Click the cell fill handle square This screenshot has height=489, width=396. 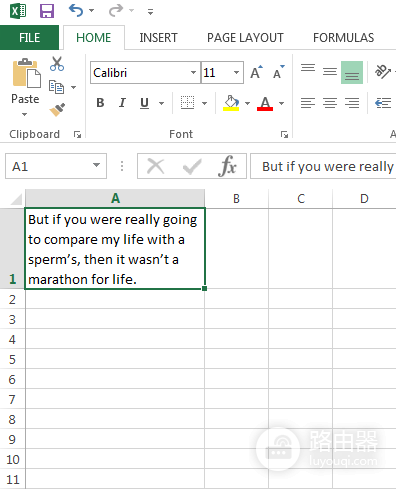point(204,289)
